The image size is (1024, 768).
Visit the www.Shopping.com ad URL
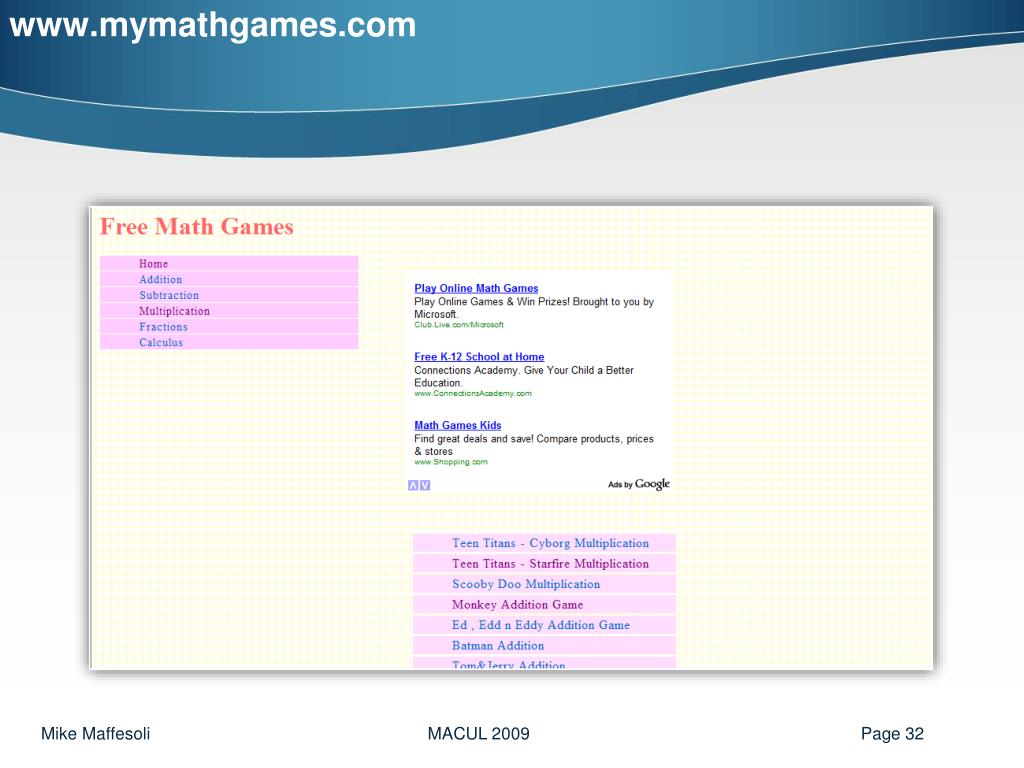pyautogui.click(x=451, y=462)
